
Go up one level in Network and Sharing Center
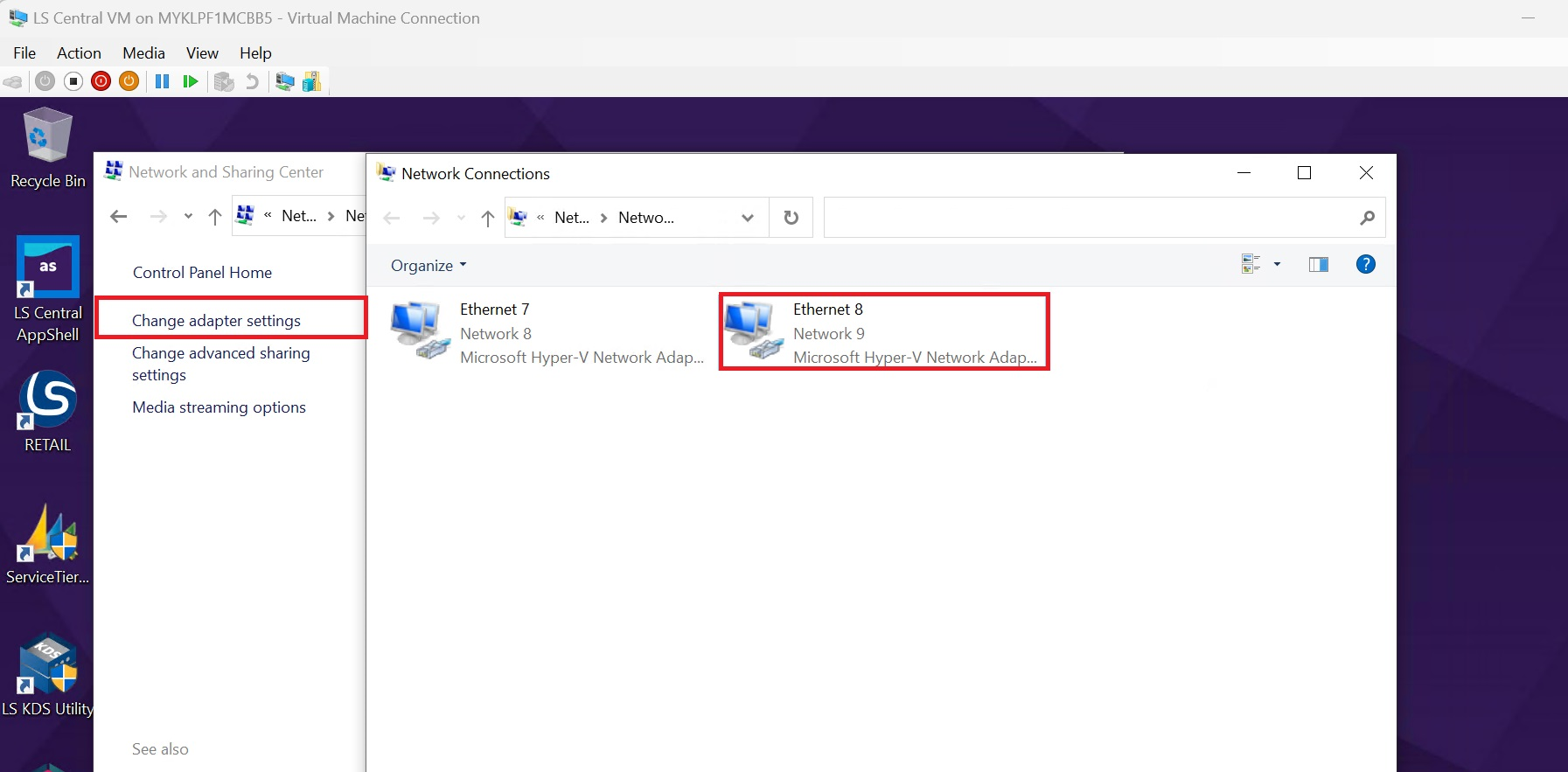click(x=215, y=216)
